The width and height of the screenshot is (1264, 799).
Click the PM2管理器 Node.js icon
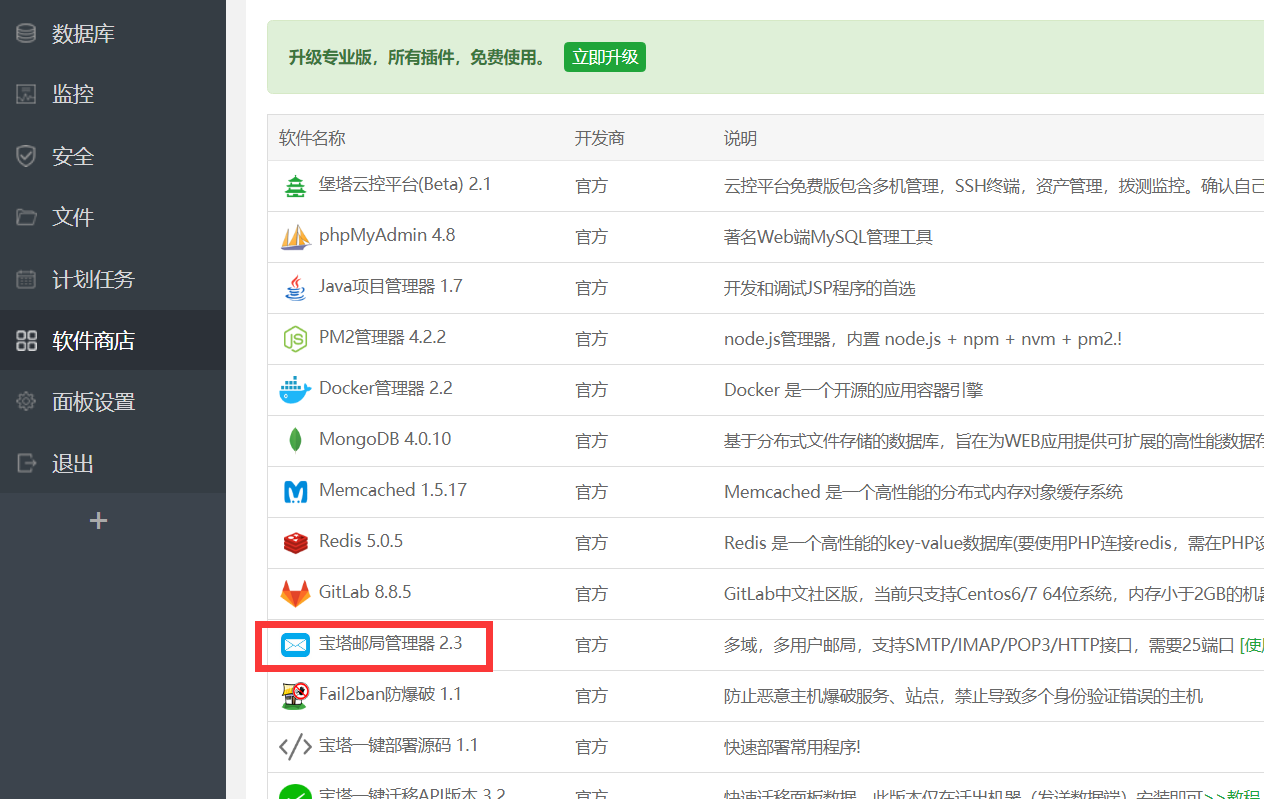point(295,339)
